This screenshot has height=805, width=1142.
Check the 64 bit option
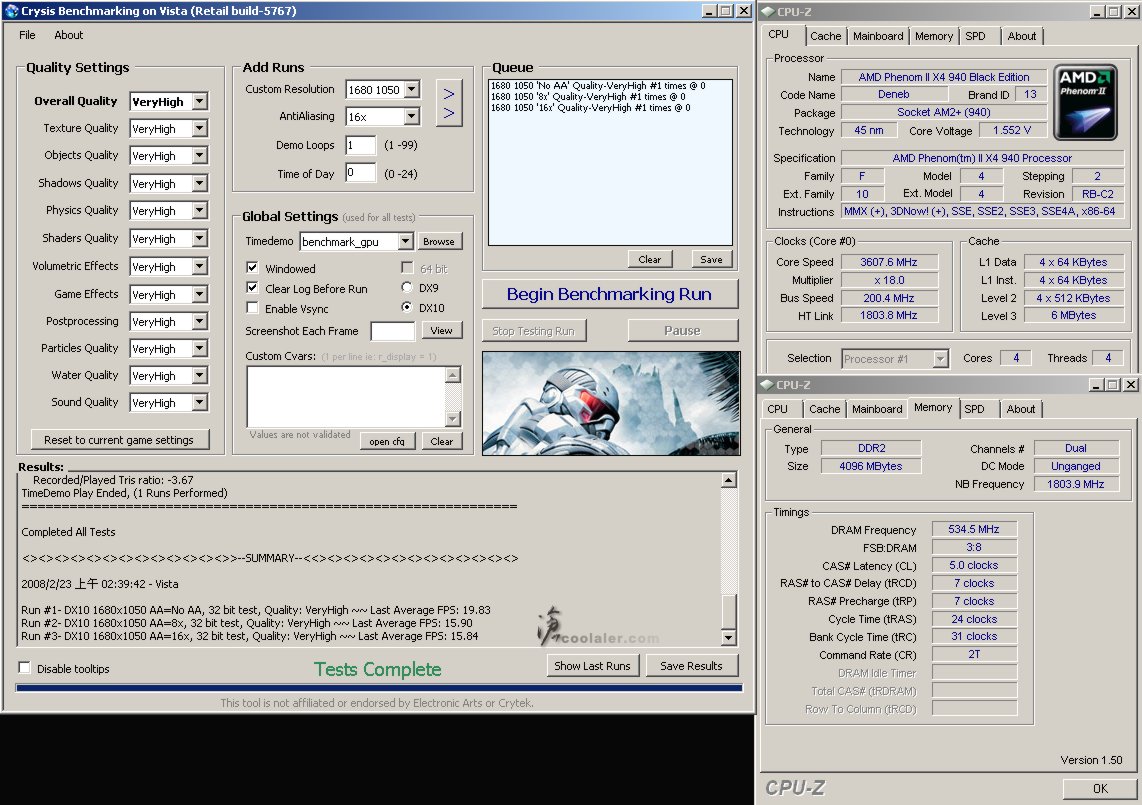(x=407, y=267)
